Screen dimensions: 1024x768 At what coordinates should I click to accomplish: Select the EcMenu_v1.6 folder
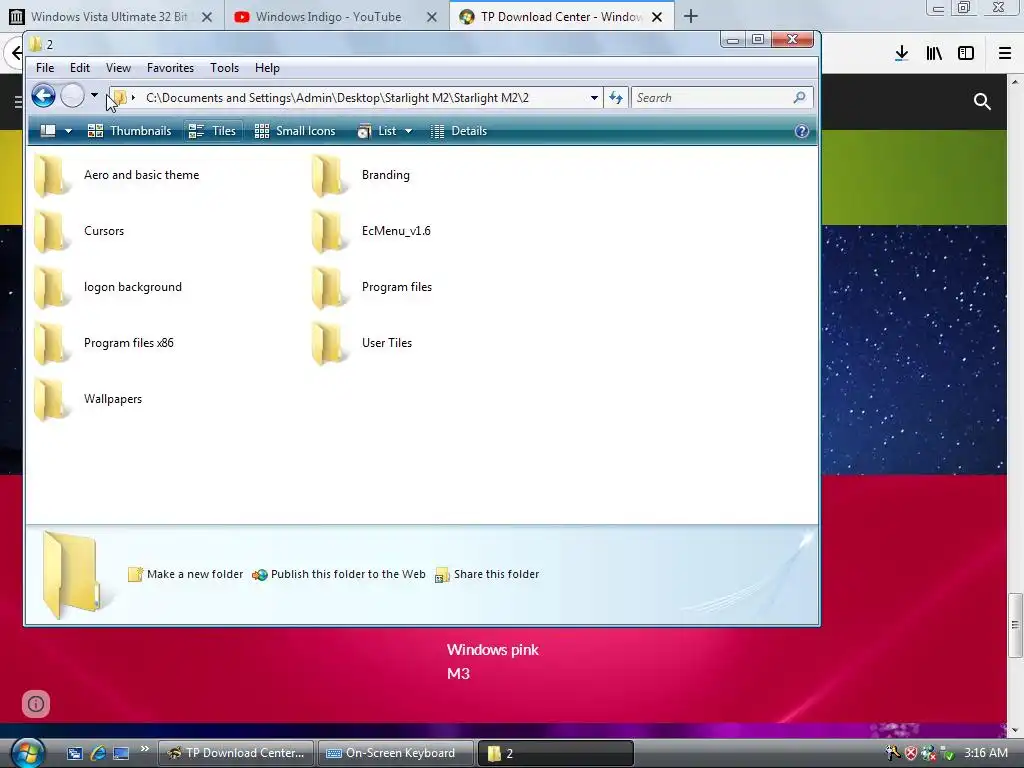click(x=371, y=231)
